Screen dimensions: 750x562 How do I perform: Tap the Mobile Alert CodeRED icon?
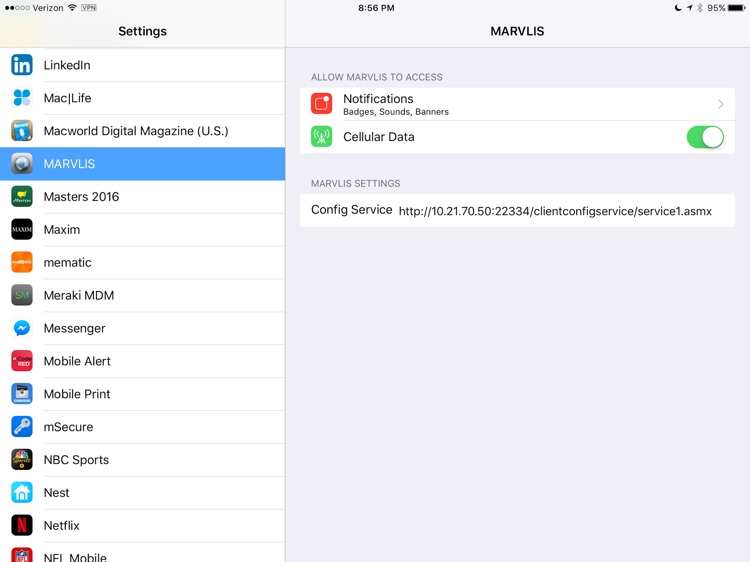pyautogui.click(x=22, y=361)
